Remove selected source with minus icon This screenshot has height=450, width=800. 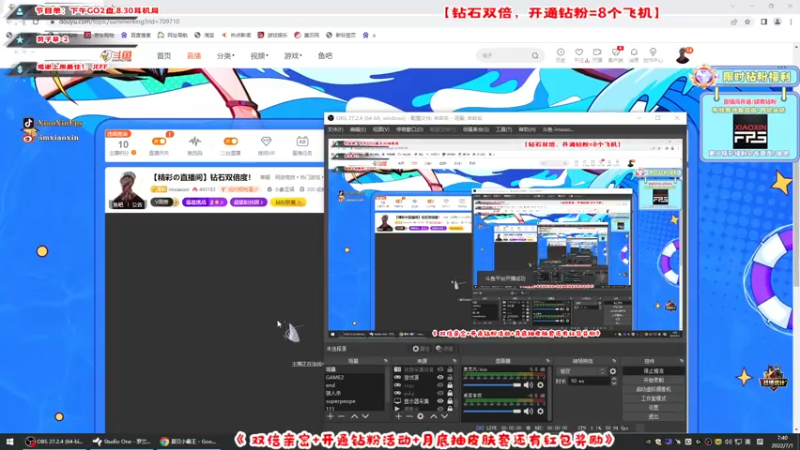(409, 416)
